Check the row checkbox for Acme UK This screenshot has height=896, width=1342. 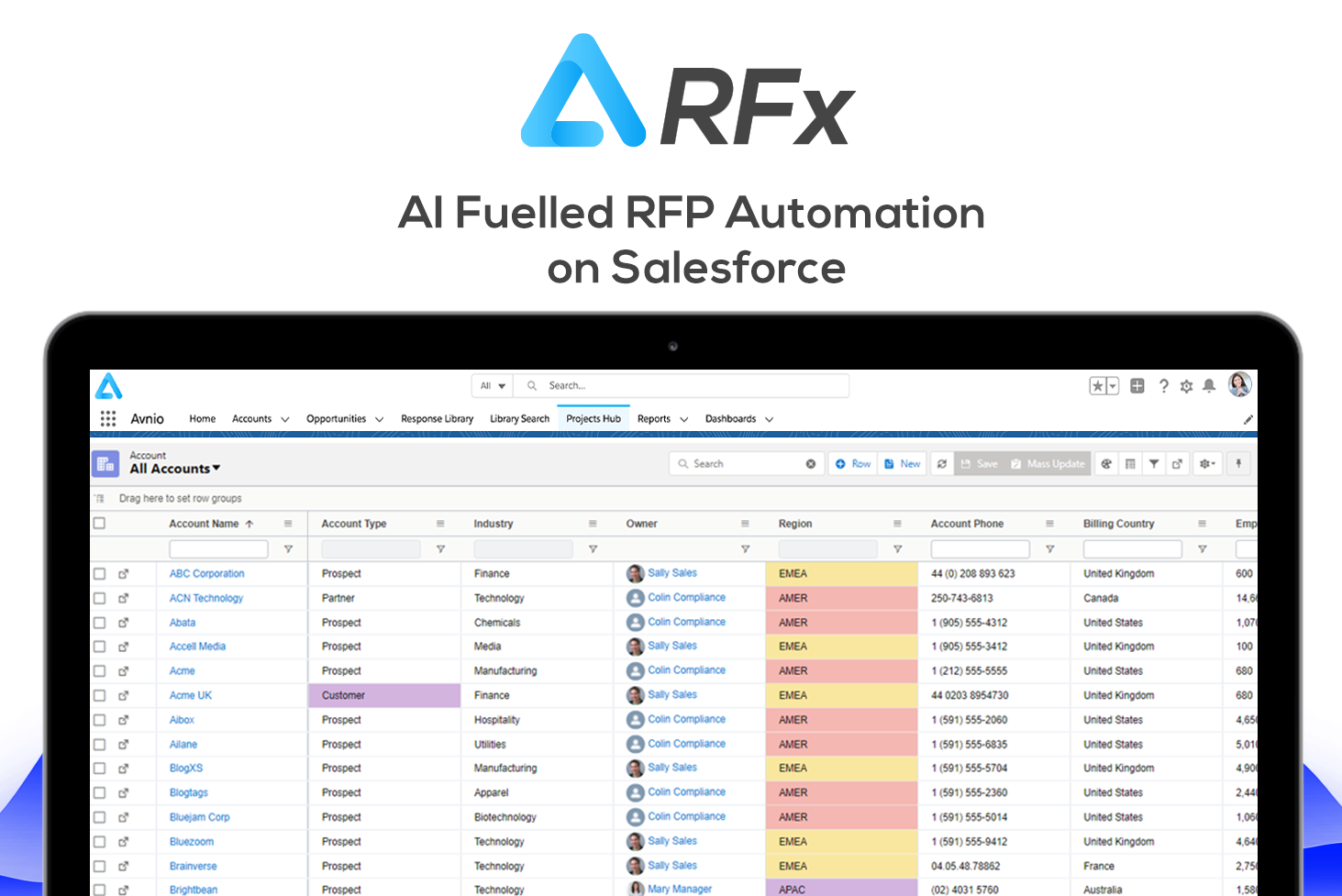(99, 695)
